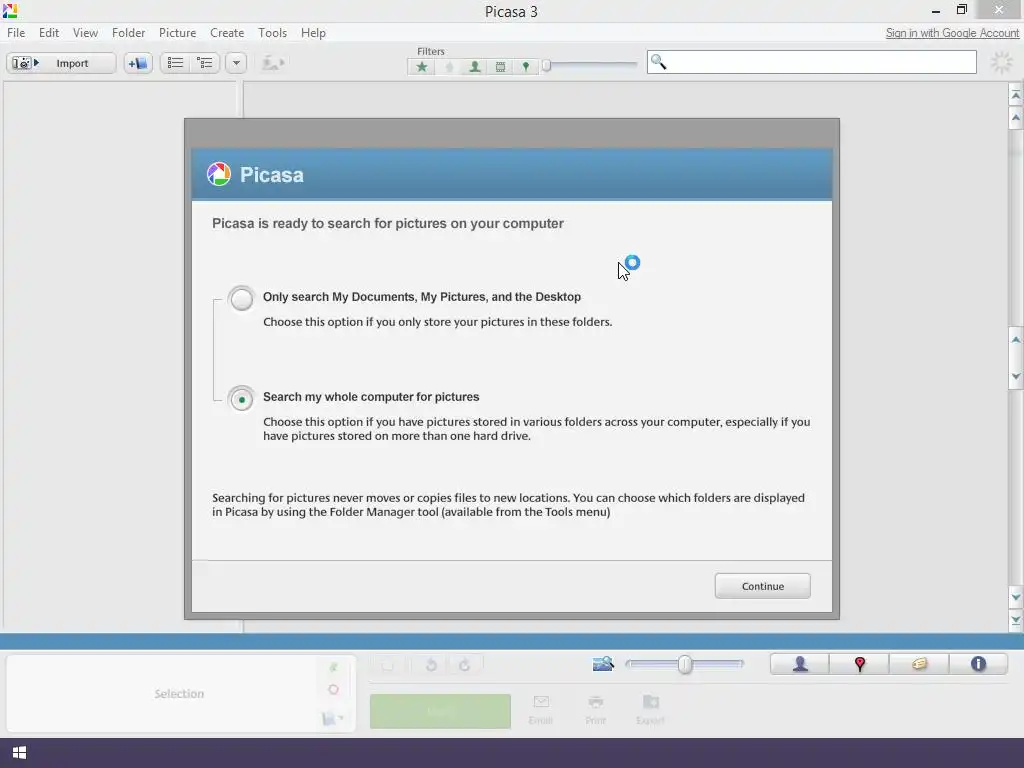Adjust the thumbnail size slider

click(684, 664)
